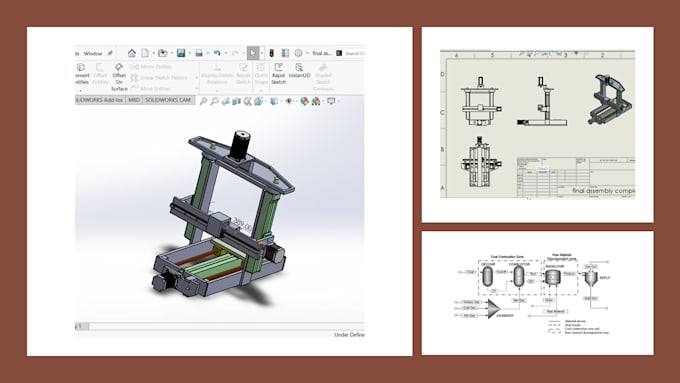Click the 'final as...' document title

point(321,53)
